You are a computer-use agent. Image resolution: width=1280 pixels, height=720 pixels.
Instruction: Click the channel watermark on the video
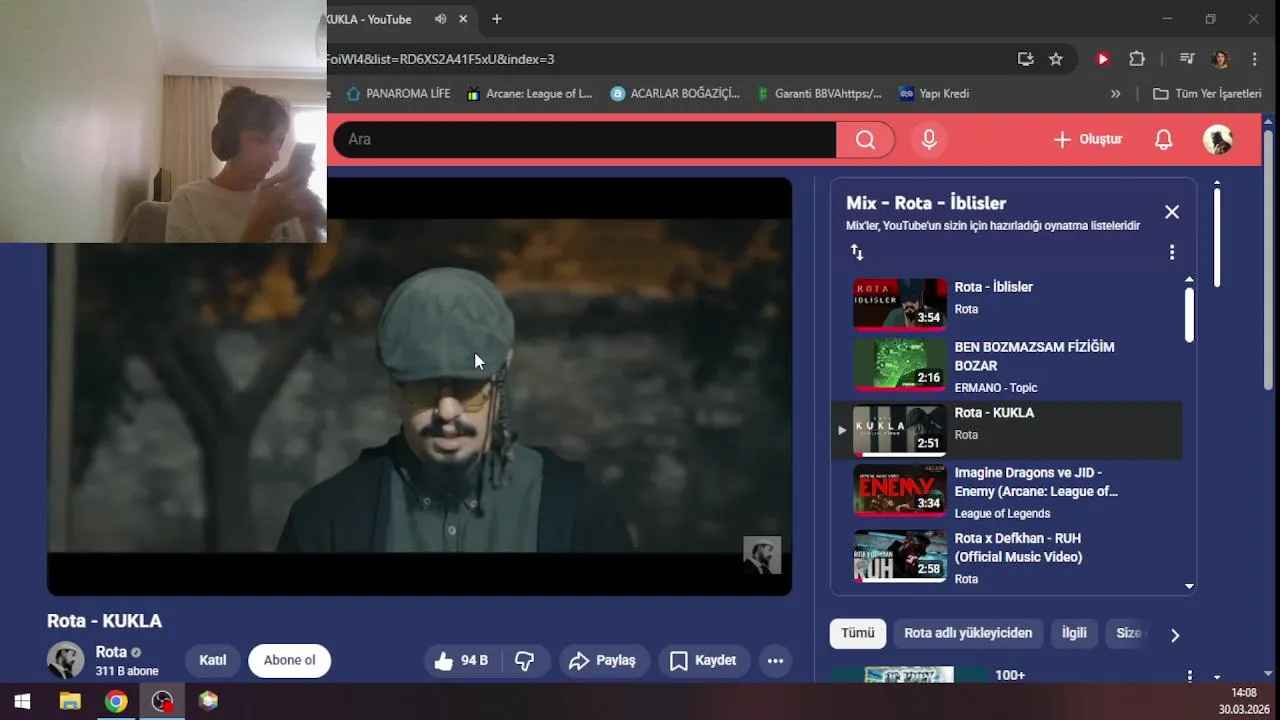[762, 555]
